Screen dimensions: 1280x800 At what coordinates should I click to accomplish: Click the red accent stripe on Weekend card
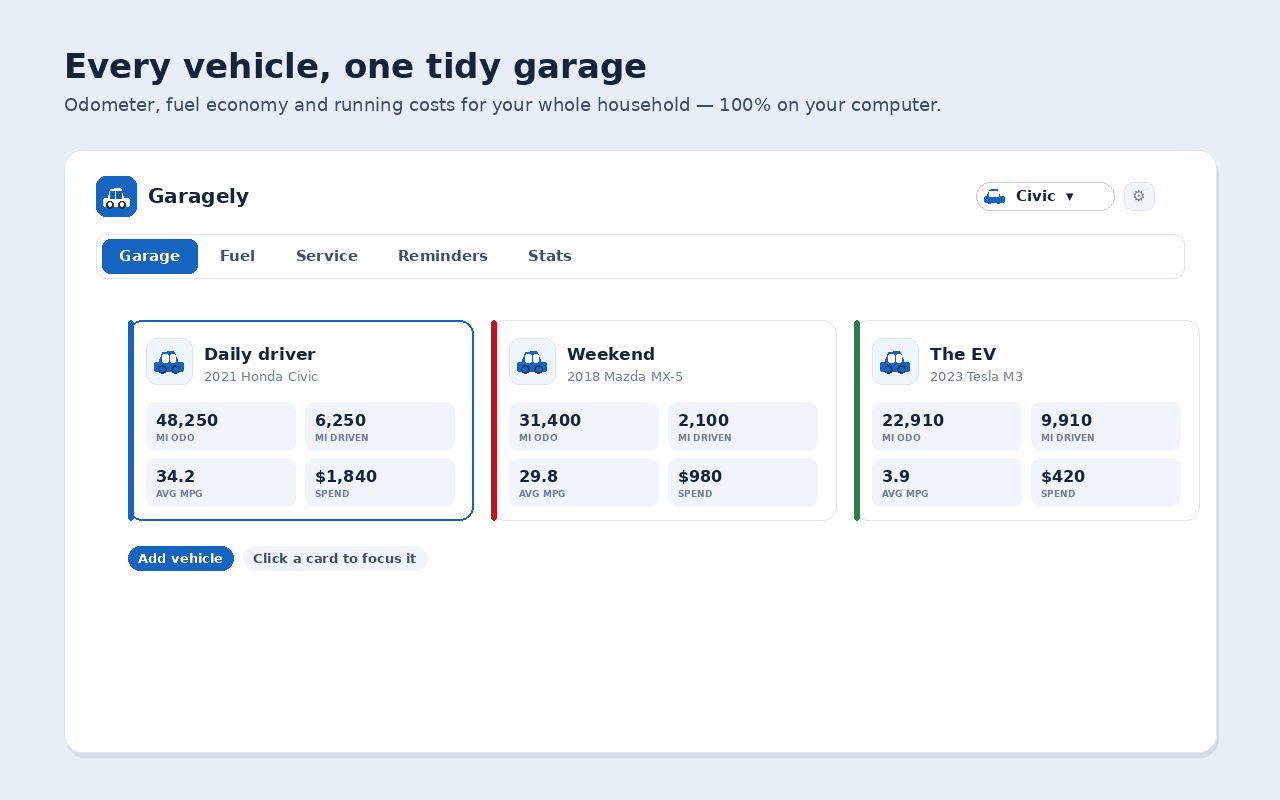coord(494,420)
